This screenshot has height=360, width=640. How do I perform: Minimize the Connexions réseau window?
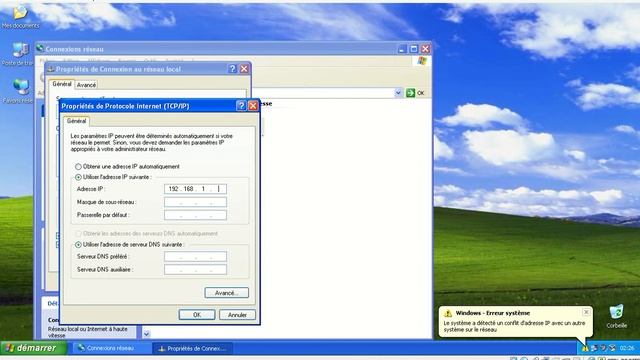pyautogui.click(x=402, y=49)
